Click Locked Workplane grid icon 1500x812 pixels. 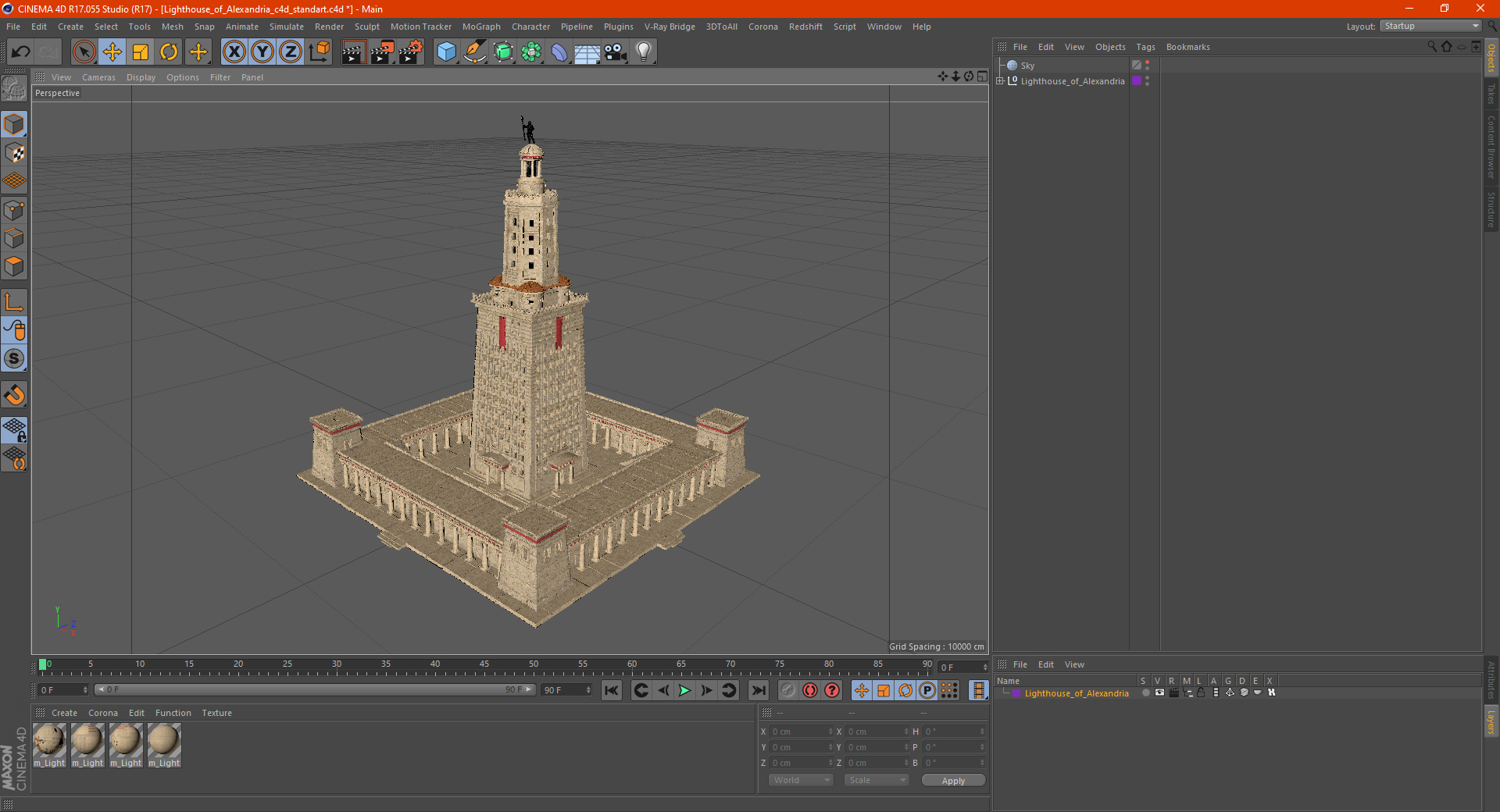pos(14,429)
